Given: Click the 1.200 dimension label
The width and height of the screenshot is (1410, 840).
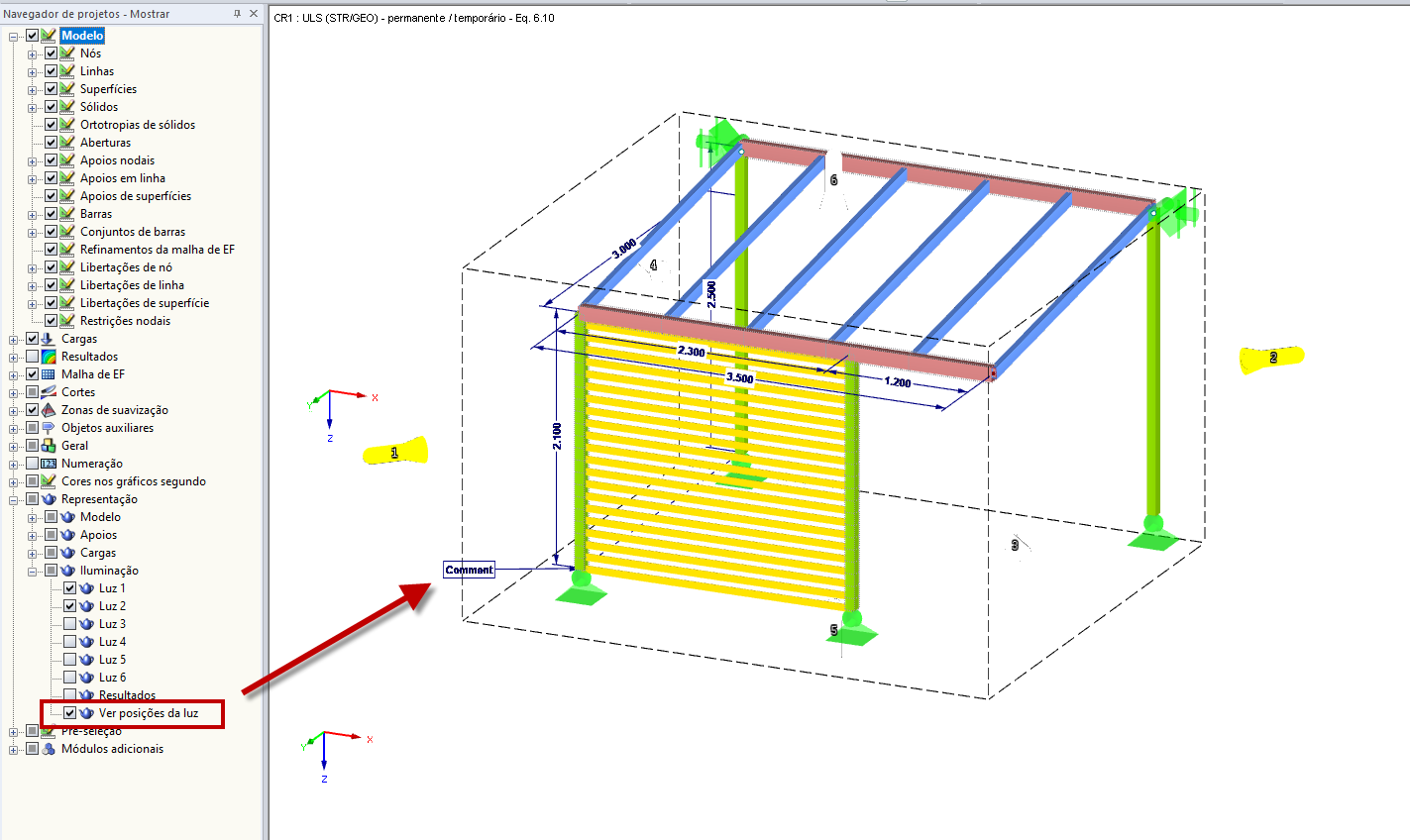Looking at the screenshot, I should [x=897, y=381].
